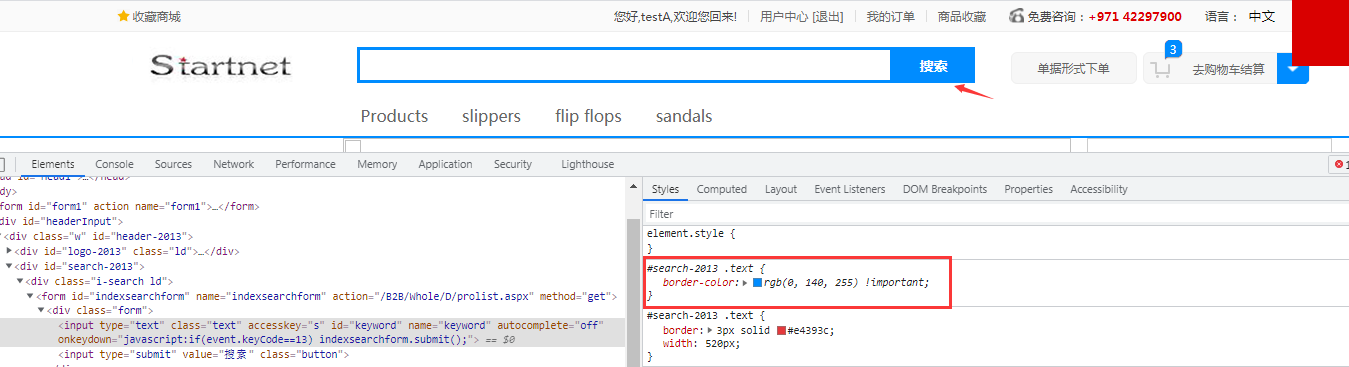The width and height of the screenshot is (1349, 367).
Task: Click the blue rgb(0, 140, 255) color swatch
Action: click(x=757, y=283)
